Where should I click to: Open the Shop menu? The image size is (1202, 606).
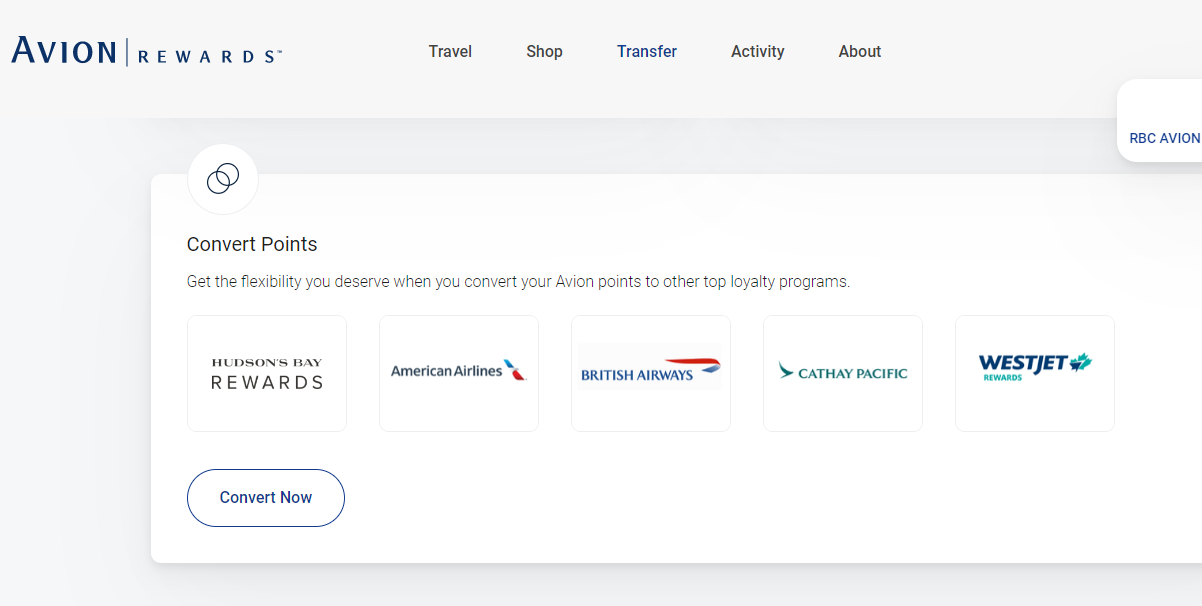pos(544,51)
